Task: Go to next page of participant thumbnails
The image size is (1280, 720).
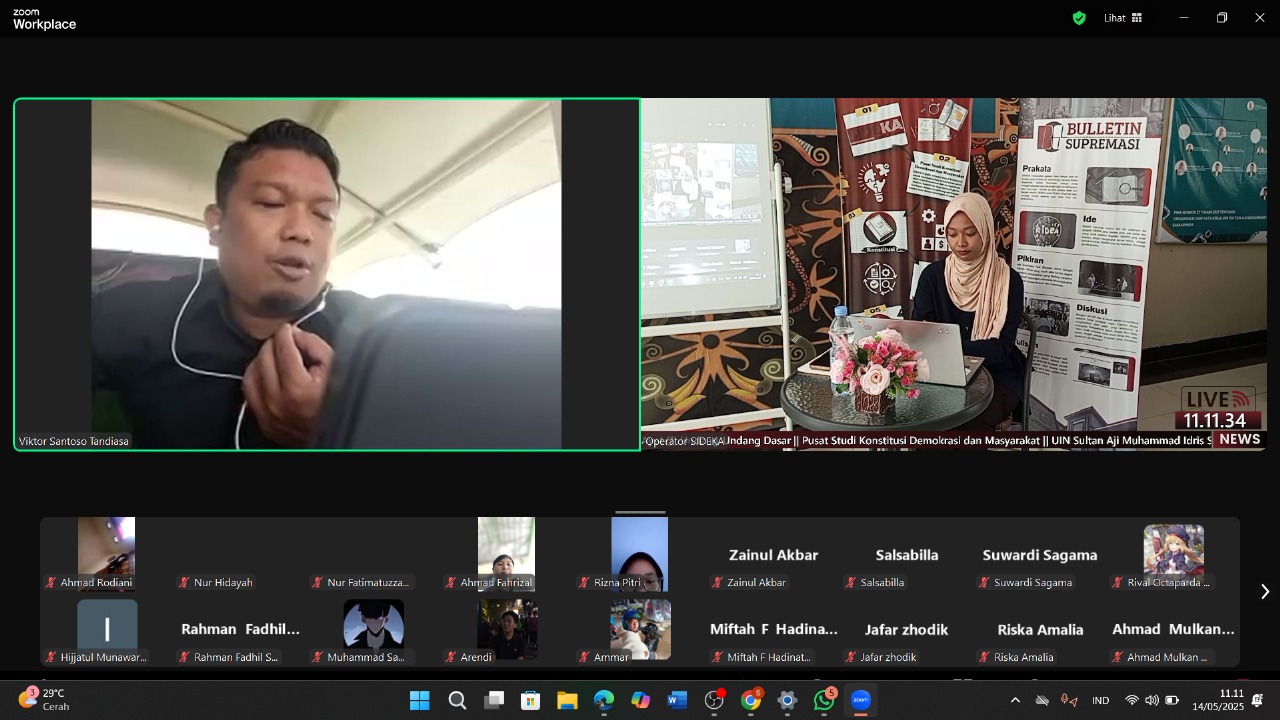Action: tap(1264, 592)
